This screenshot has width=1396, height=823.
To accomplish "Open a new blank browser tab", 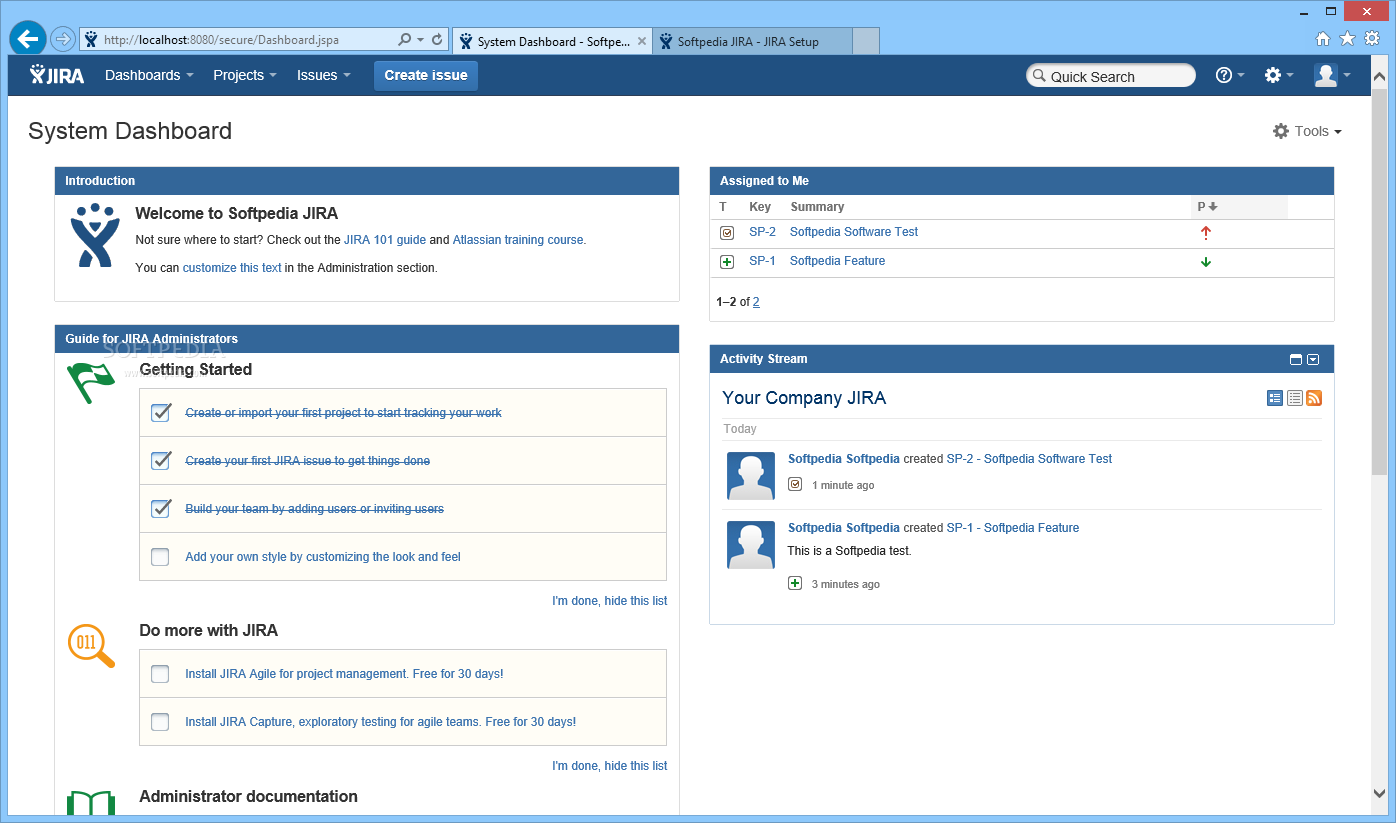I will pyautogui.click(x=866, y=41).
